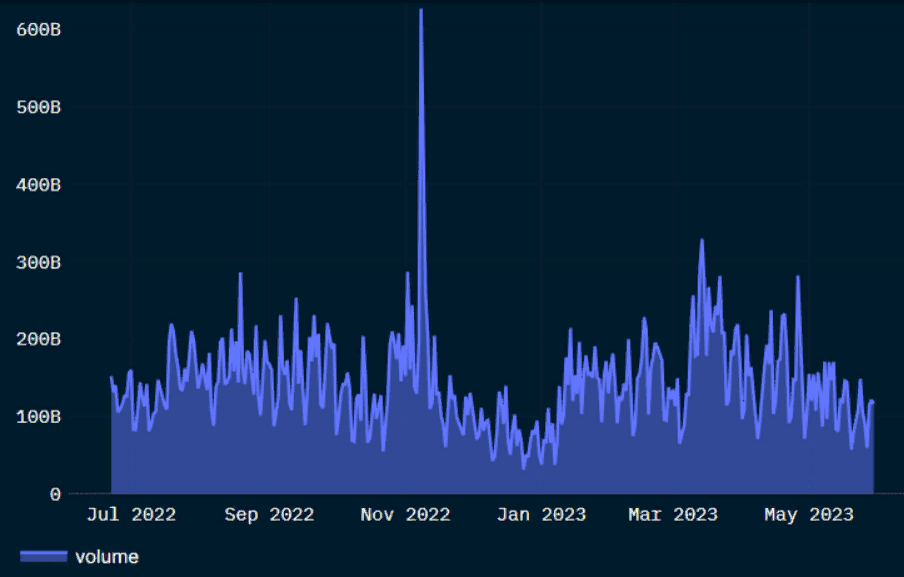Click the March 2023 peak above 300B
This screenshot has width=904, height=577.
click(702, 240)
